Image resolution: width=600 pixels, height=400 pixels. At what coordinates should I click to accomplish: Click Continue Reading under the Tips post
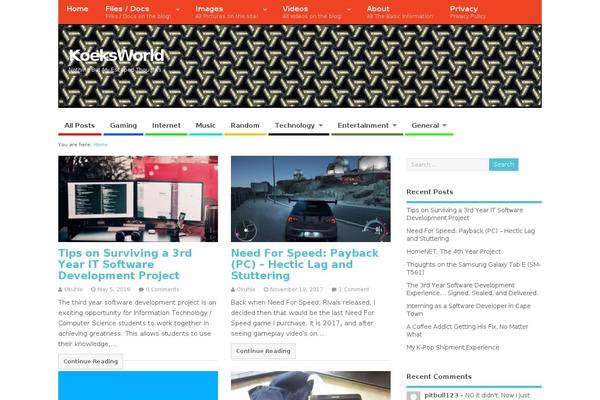(91, 361)
